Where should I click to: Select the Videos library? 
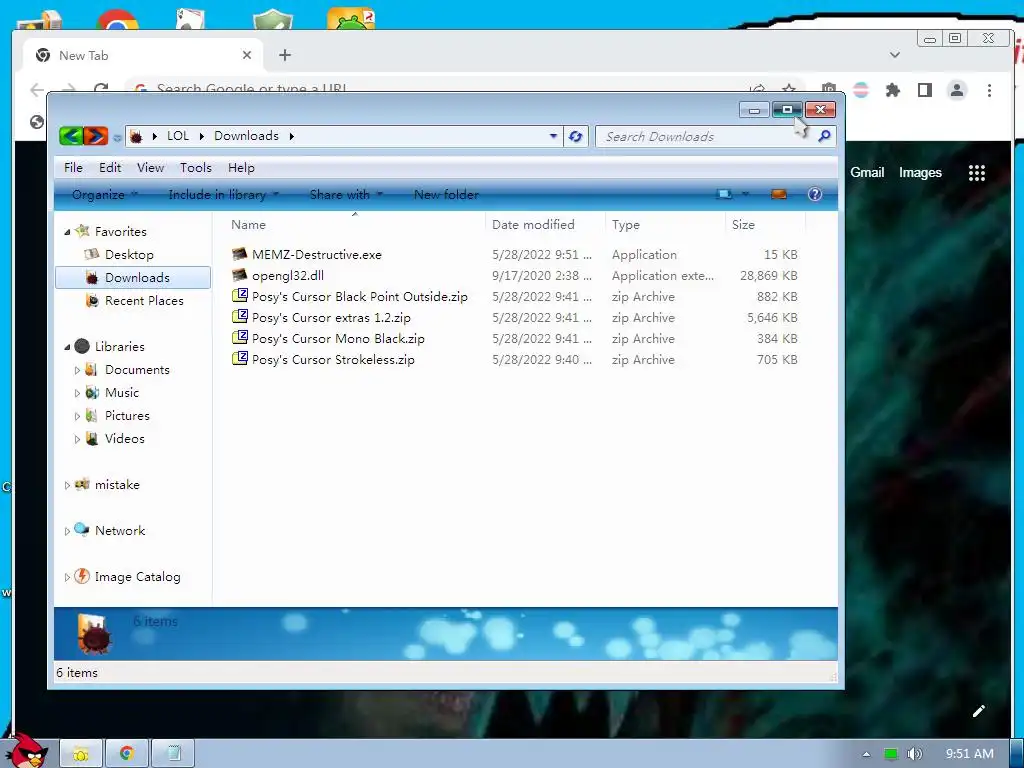tap(124, 439)
